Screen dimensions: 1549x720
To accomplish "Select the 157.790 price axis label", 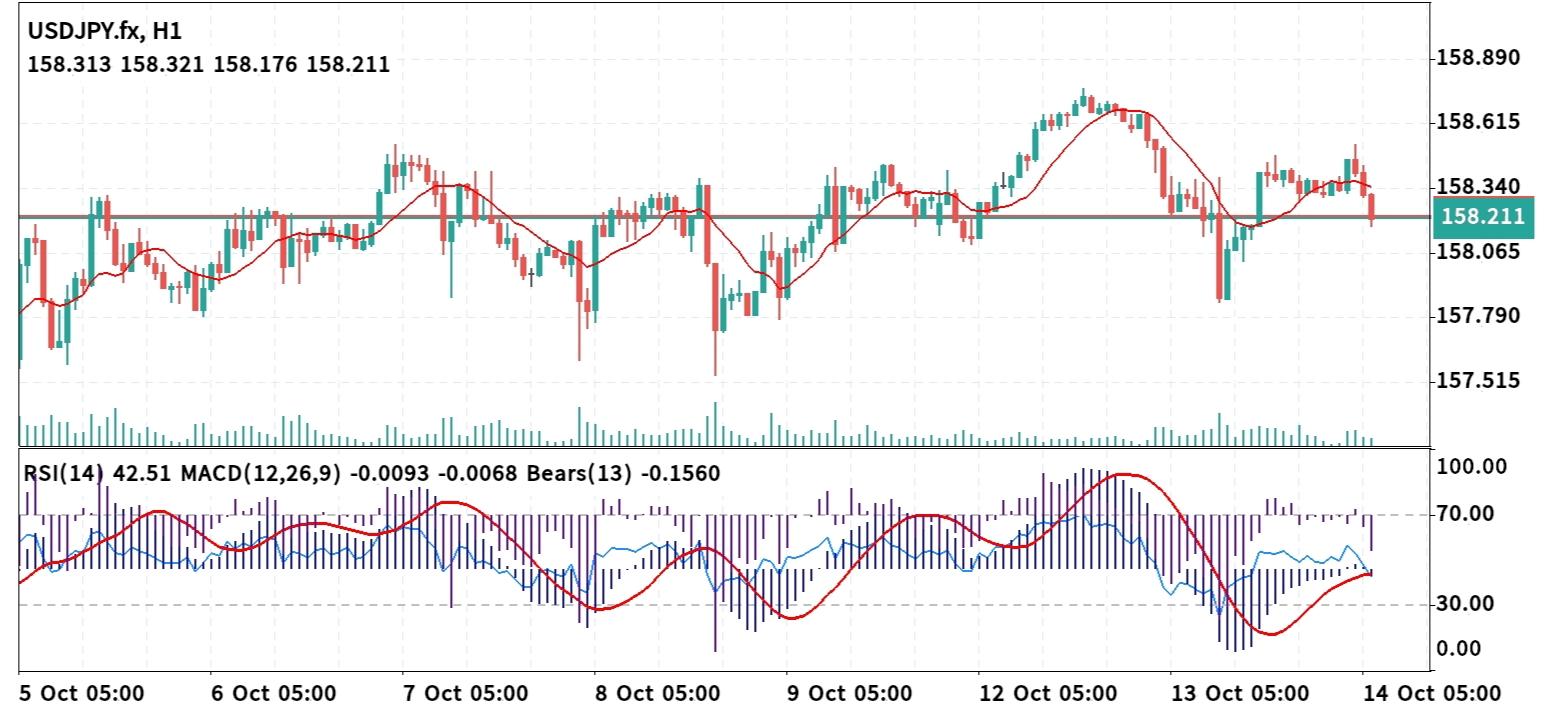I will (1478, 316).
